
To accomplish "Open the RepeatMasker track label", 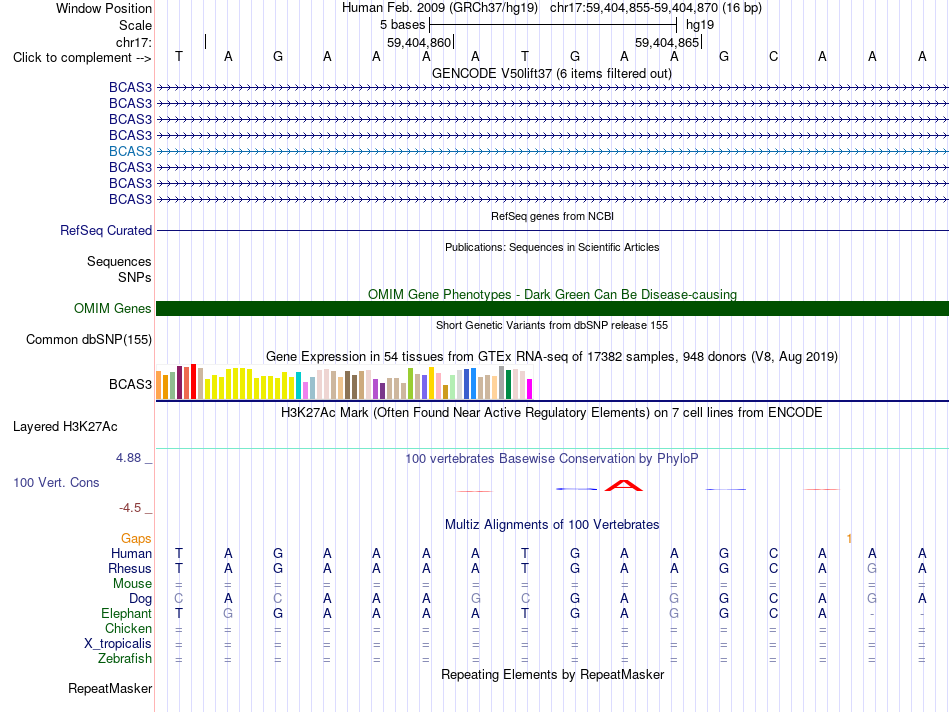I will pyautogui.click(x=110, y=688).
